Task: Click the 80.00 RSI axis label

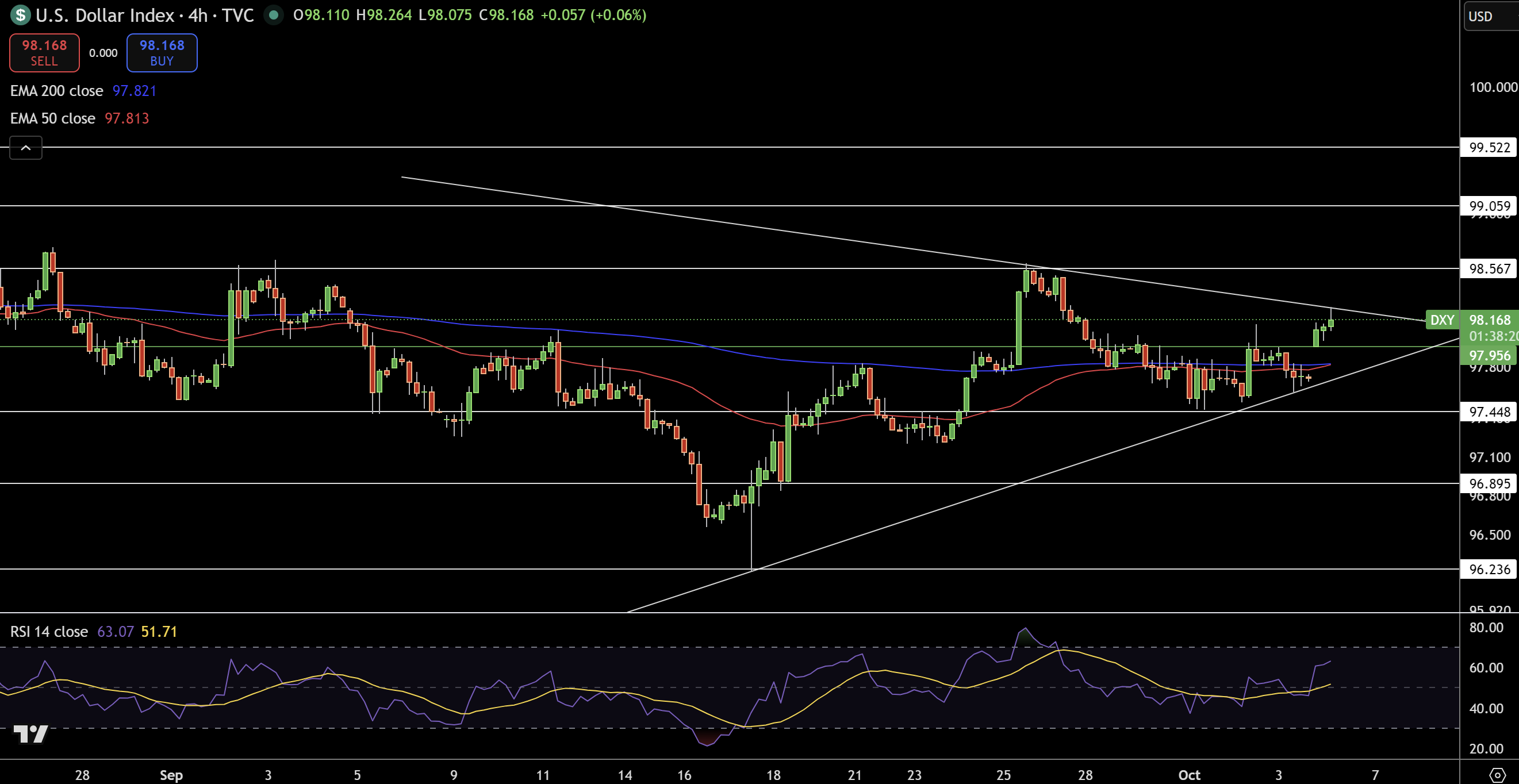Action: 1486,627
